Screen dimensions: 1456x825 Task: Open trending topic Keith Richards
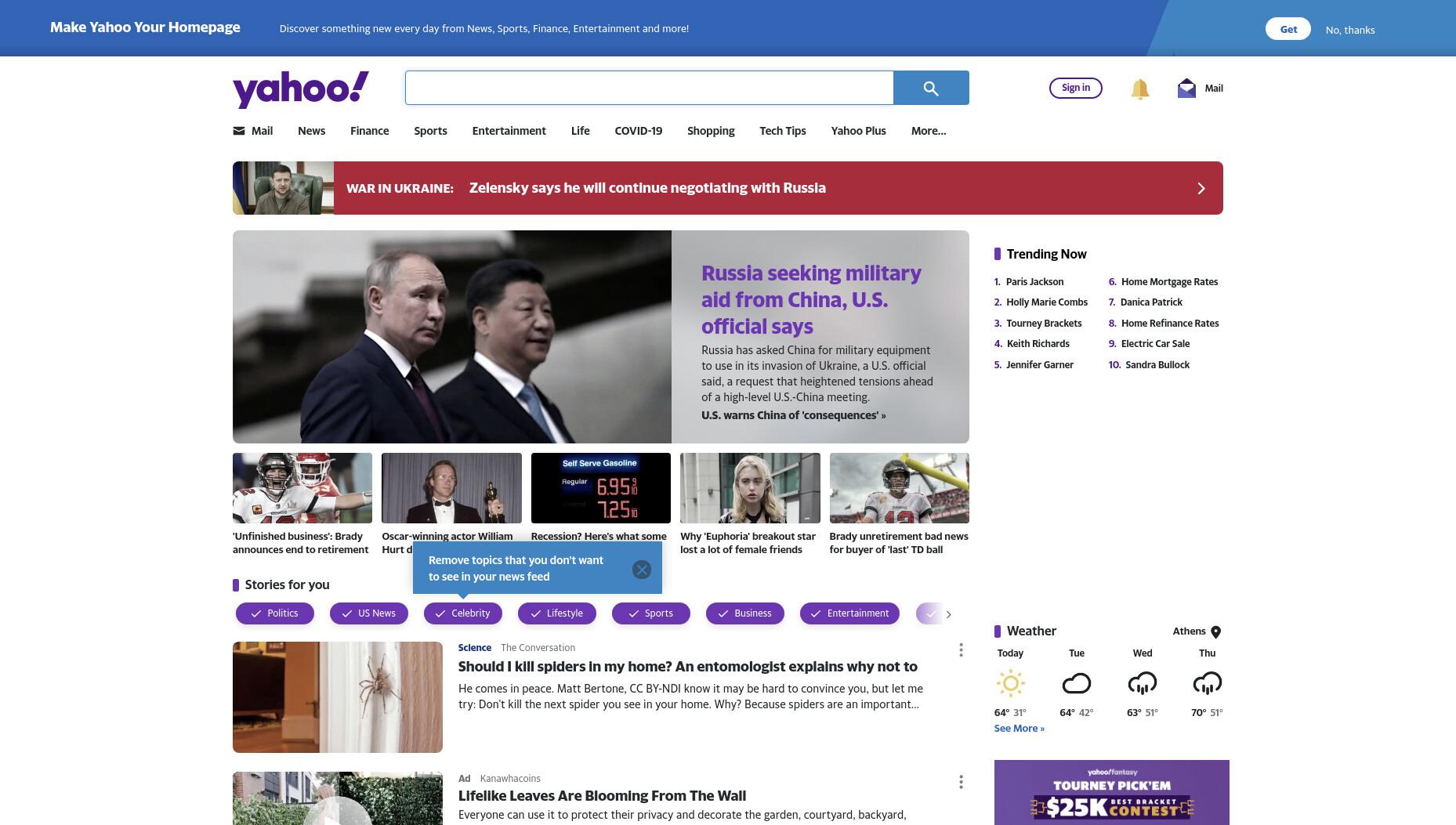point(1038,344)
